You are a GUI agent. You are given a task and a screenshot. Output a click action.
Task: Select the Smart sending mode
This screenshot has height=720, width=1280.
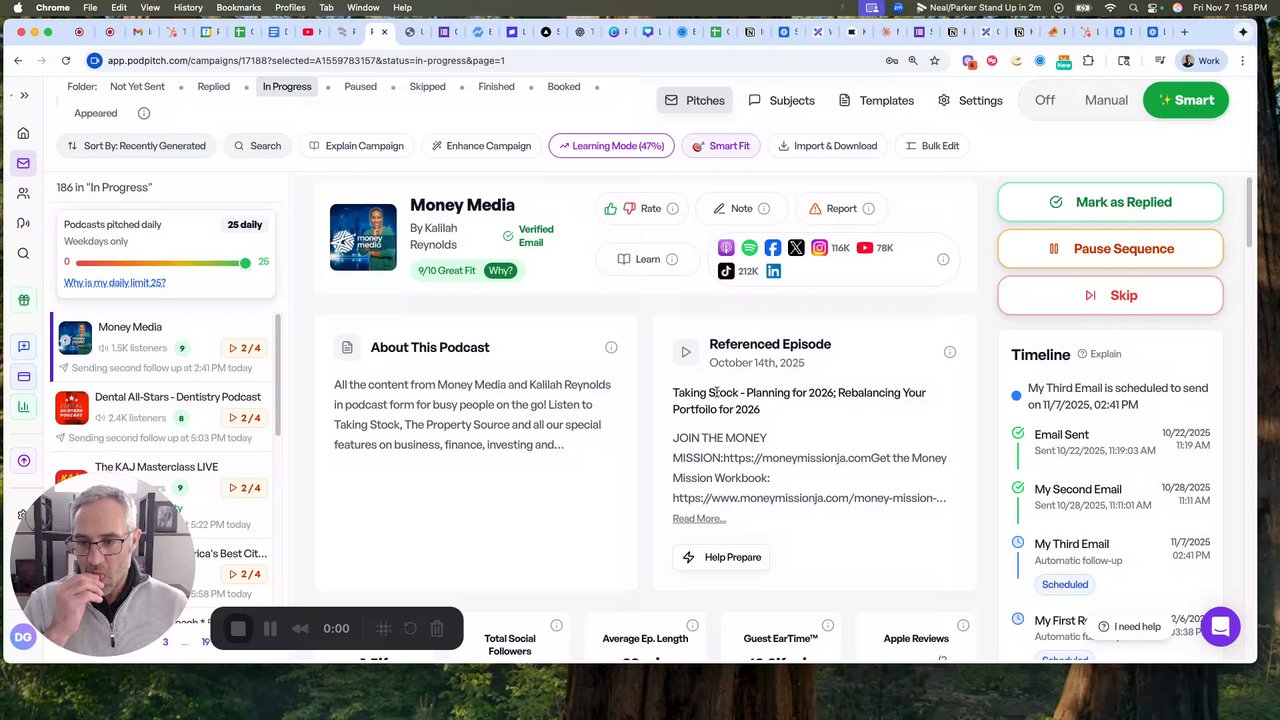click(x=1186, y=100)
